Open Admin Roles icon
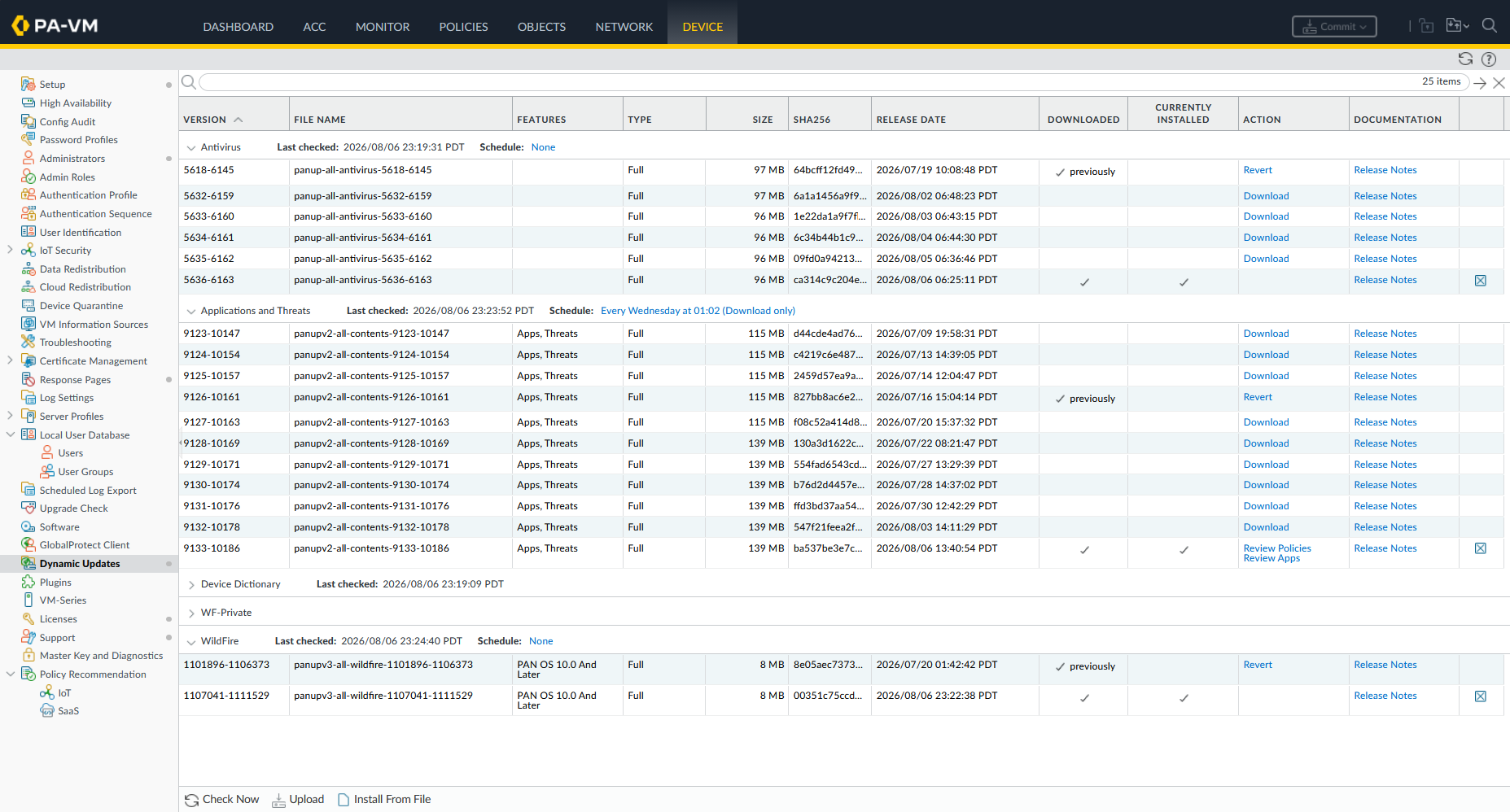The height and width of the screenshot is (812, 1510). tap(28, 177)
